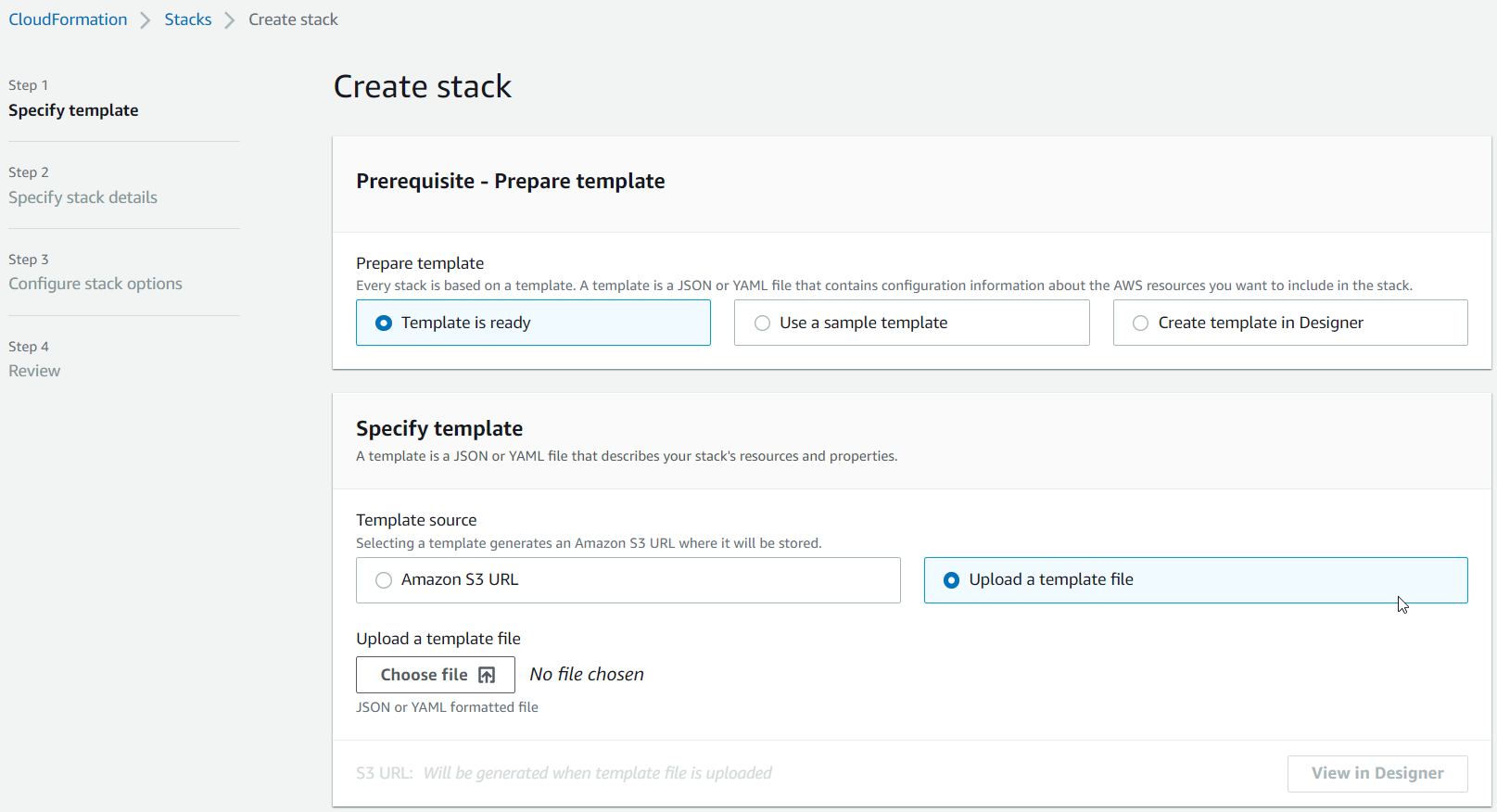Image resolution: width=1497 pixels, height=812 pixels.
Task: Click the chevron after Stacks breadcrumb
Action: [x=230, y=20]
